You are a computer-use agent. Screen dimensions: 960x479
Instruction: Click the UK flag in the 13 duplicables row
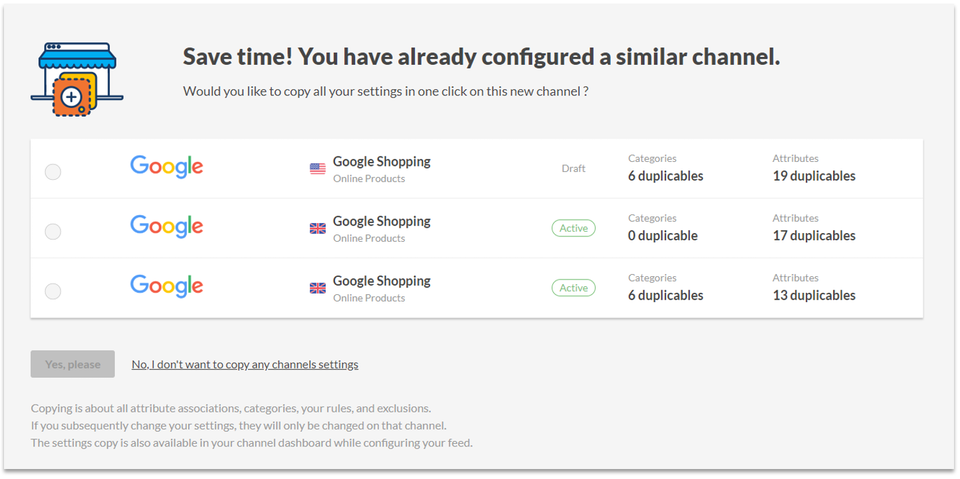pos(318,289)
